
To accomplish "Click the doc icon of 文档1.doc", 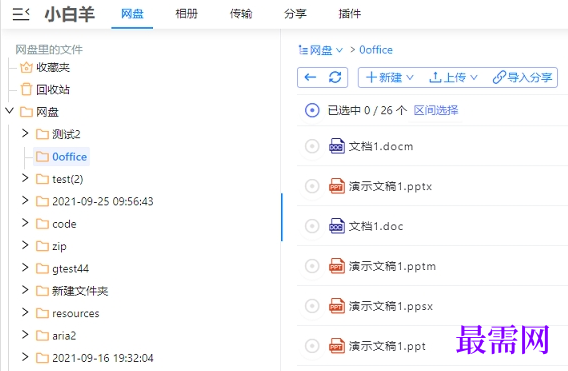I will point(337,226).
